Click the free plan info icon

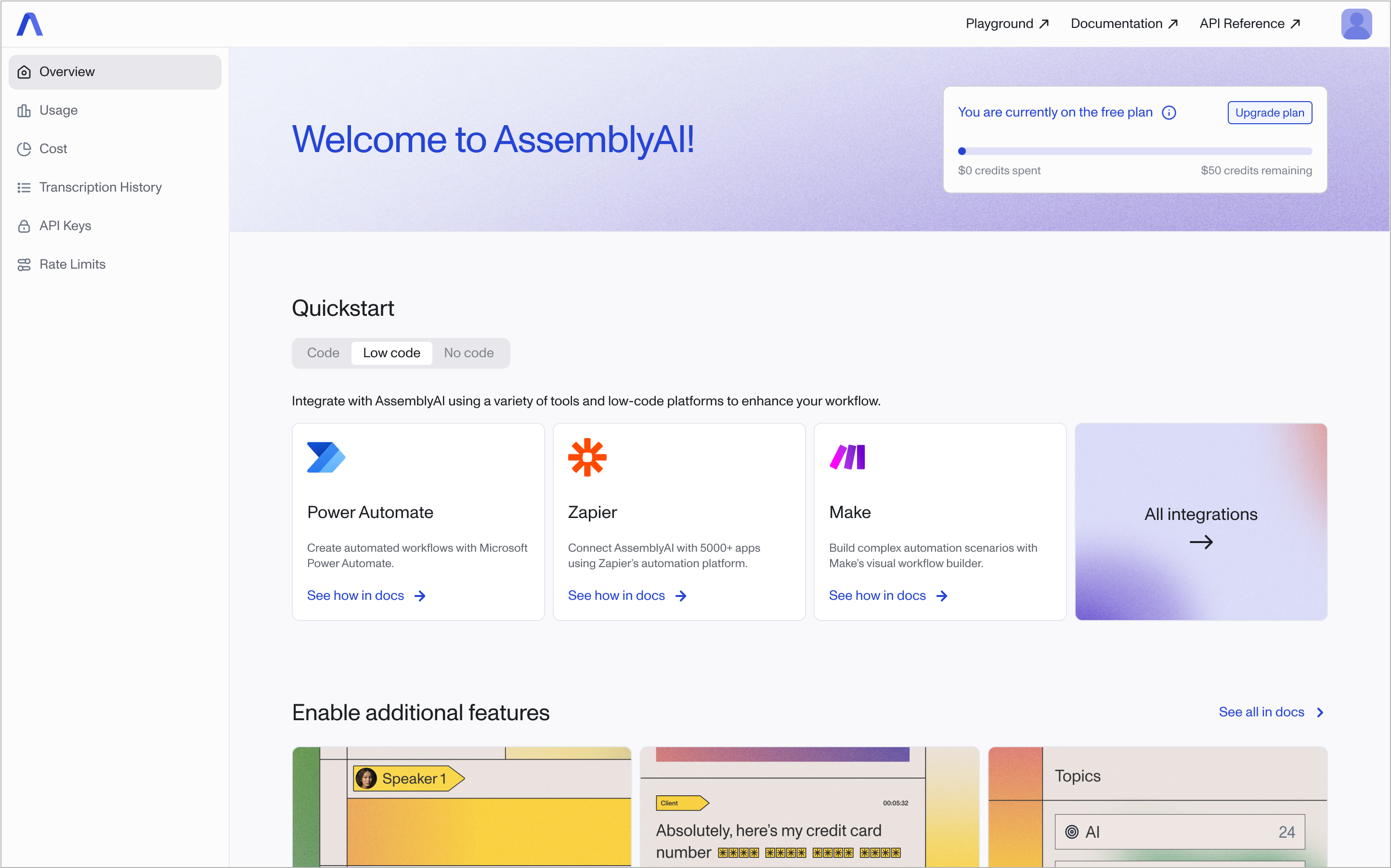click(x=1169, y=113)
